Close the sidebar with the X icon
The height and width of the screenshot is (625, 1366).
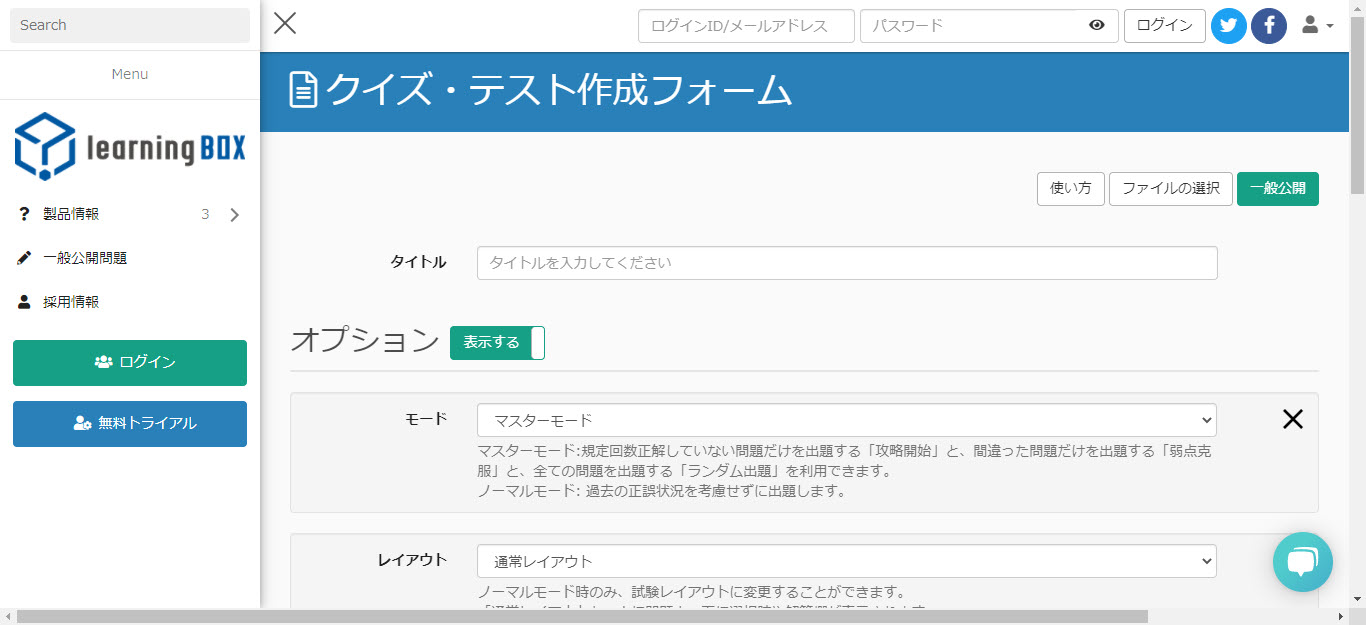coord(285,23)
